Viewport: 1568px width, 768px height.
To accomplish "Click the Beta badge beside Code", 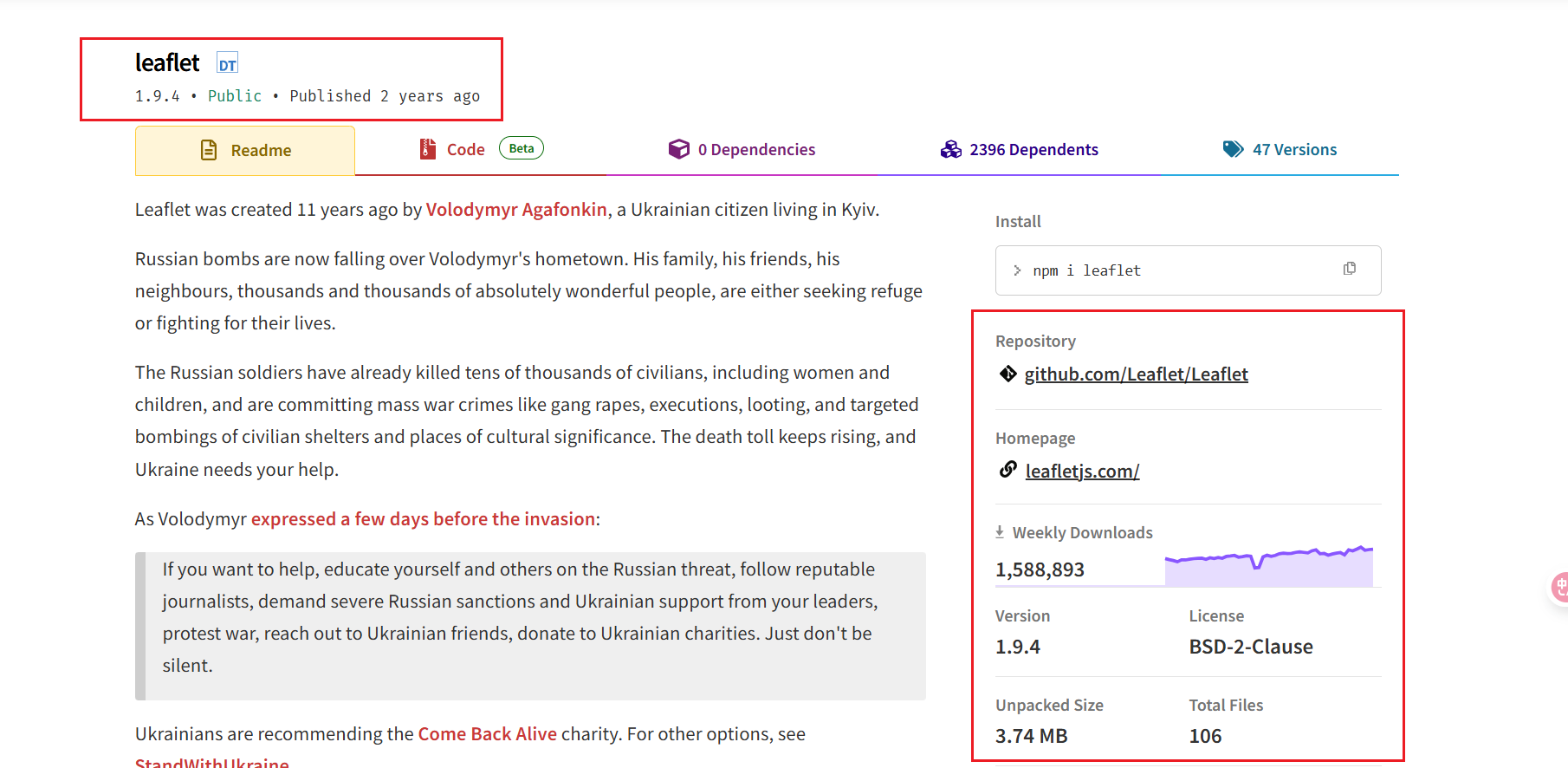I will [x=522, y=148].
